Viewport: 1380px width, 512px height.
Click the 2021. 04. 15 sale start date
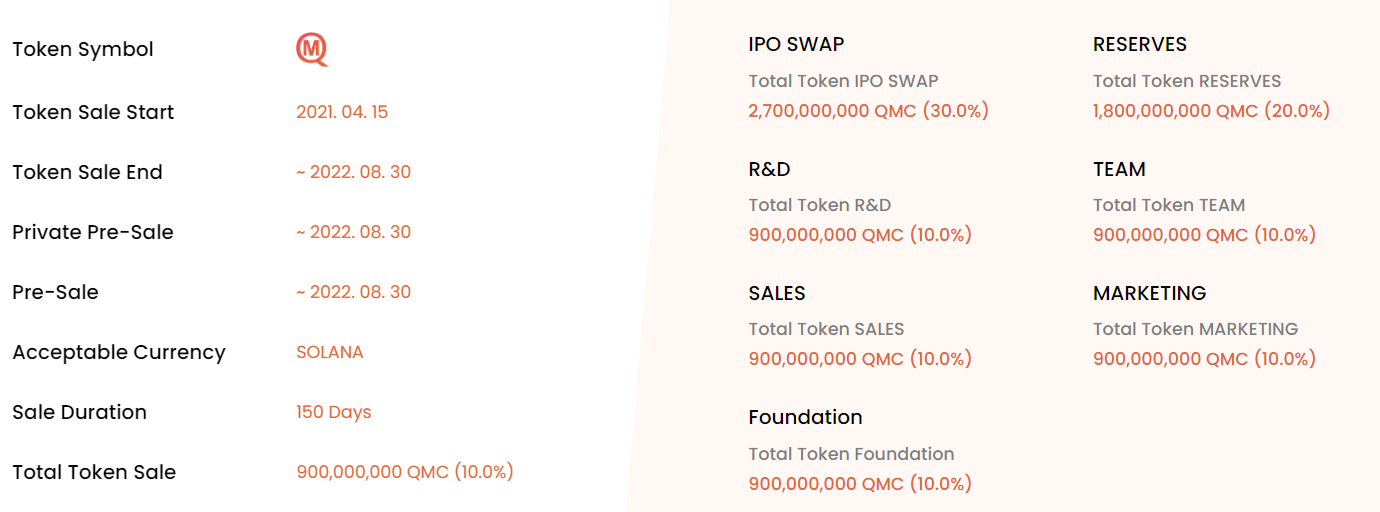(342, 112)
